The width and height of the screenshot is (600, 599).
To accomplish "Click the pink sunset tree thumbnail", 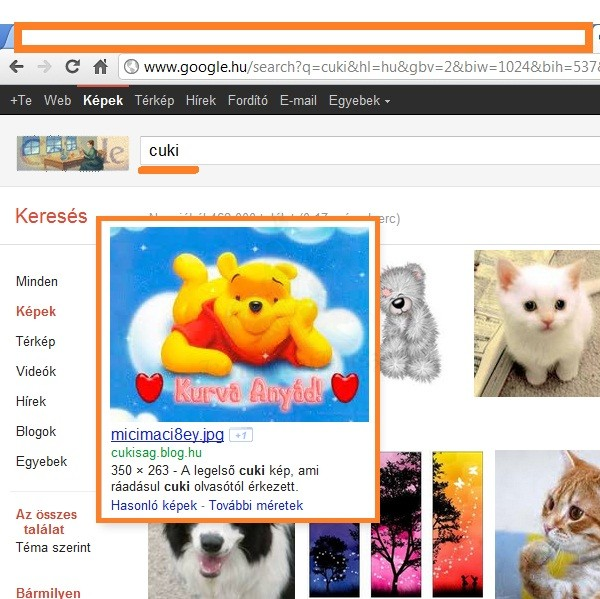I will [x=396, y=524].
